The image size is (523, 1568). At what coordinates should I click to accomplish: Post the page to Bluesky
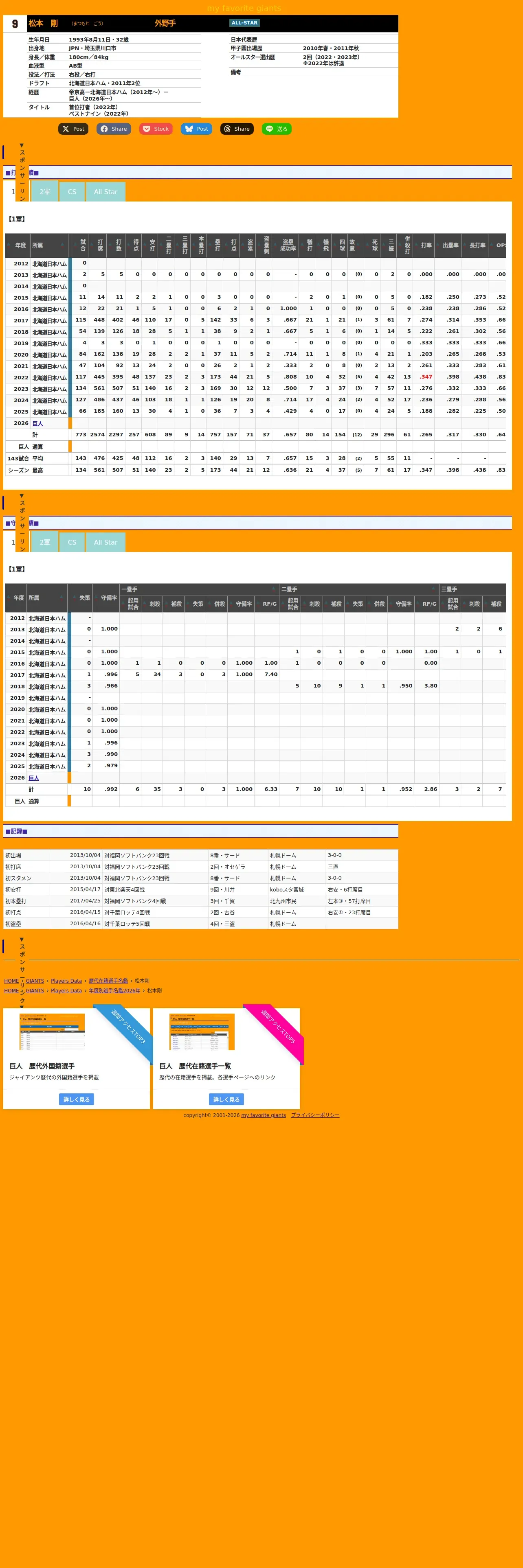click(x=197, y=129)
